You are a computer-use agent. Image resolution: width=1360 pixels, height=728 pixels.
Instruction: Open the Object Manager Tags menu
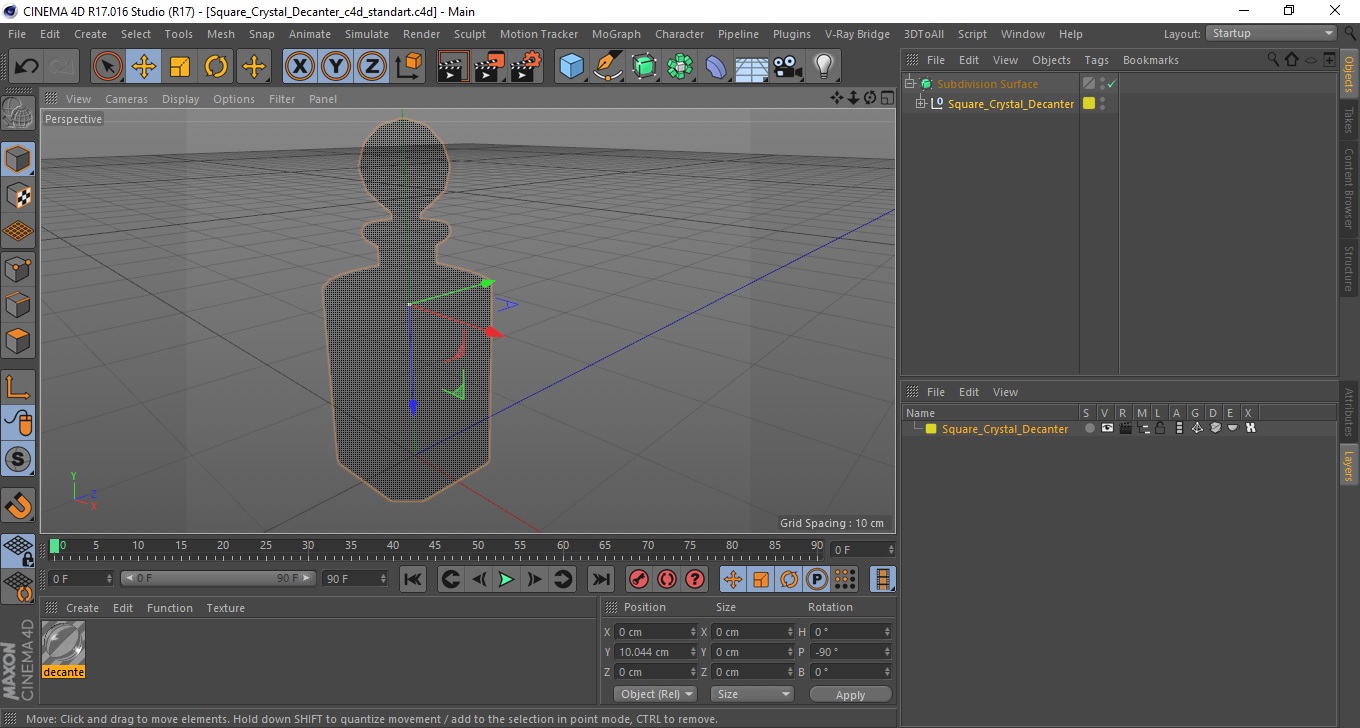click(x=1096, y=60)
